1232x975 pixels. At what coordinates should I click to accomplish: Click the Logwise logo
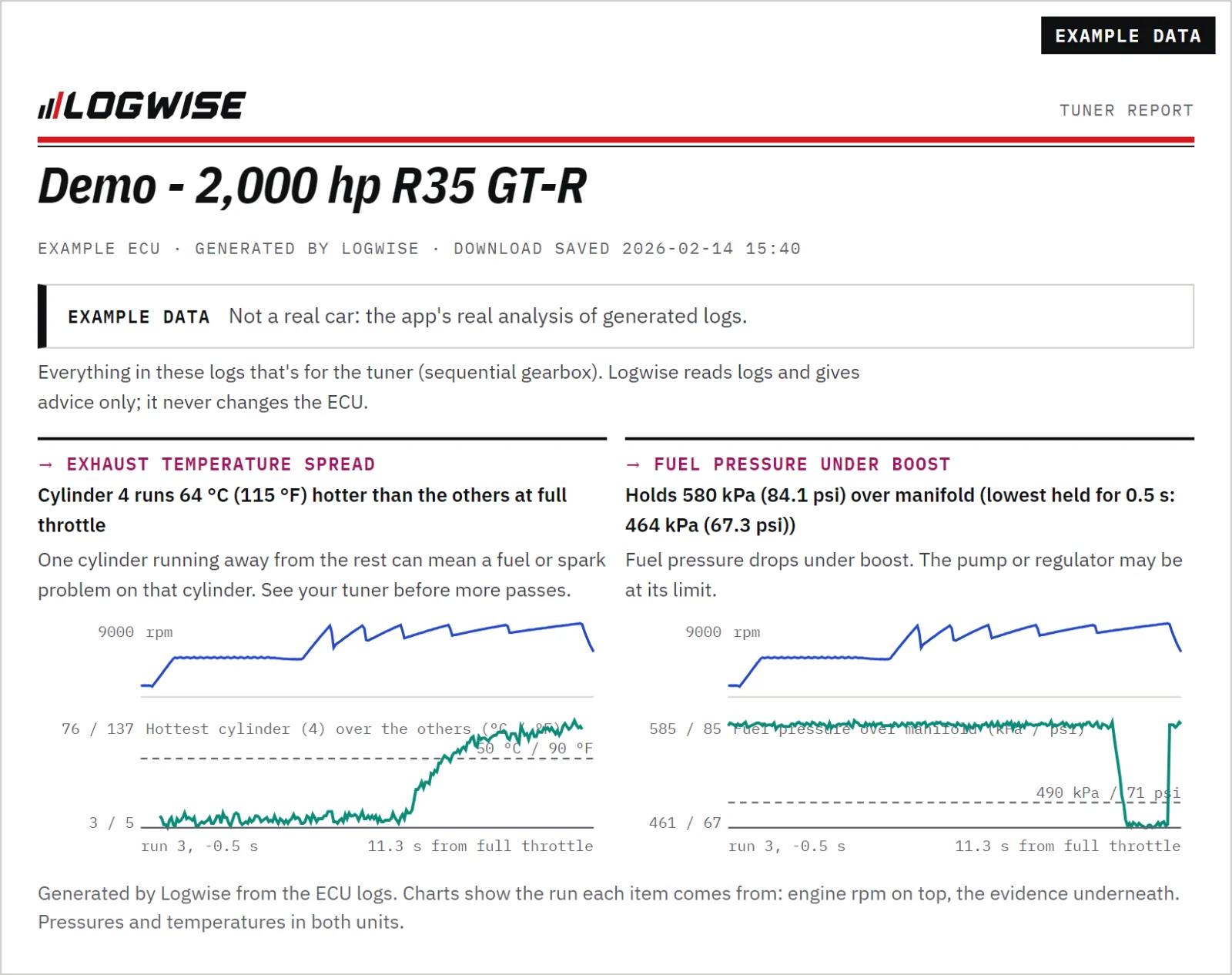click(x=142, y=106)
